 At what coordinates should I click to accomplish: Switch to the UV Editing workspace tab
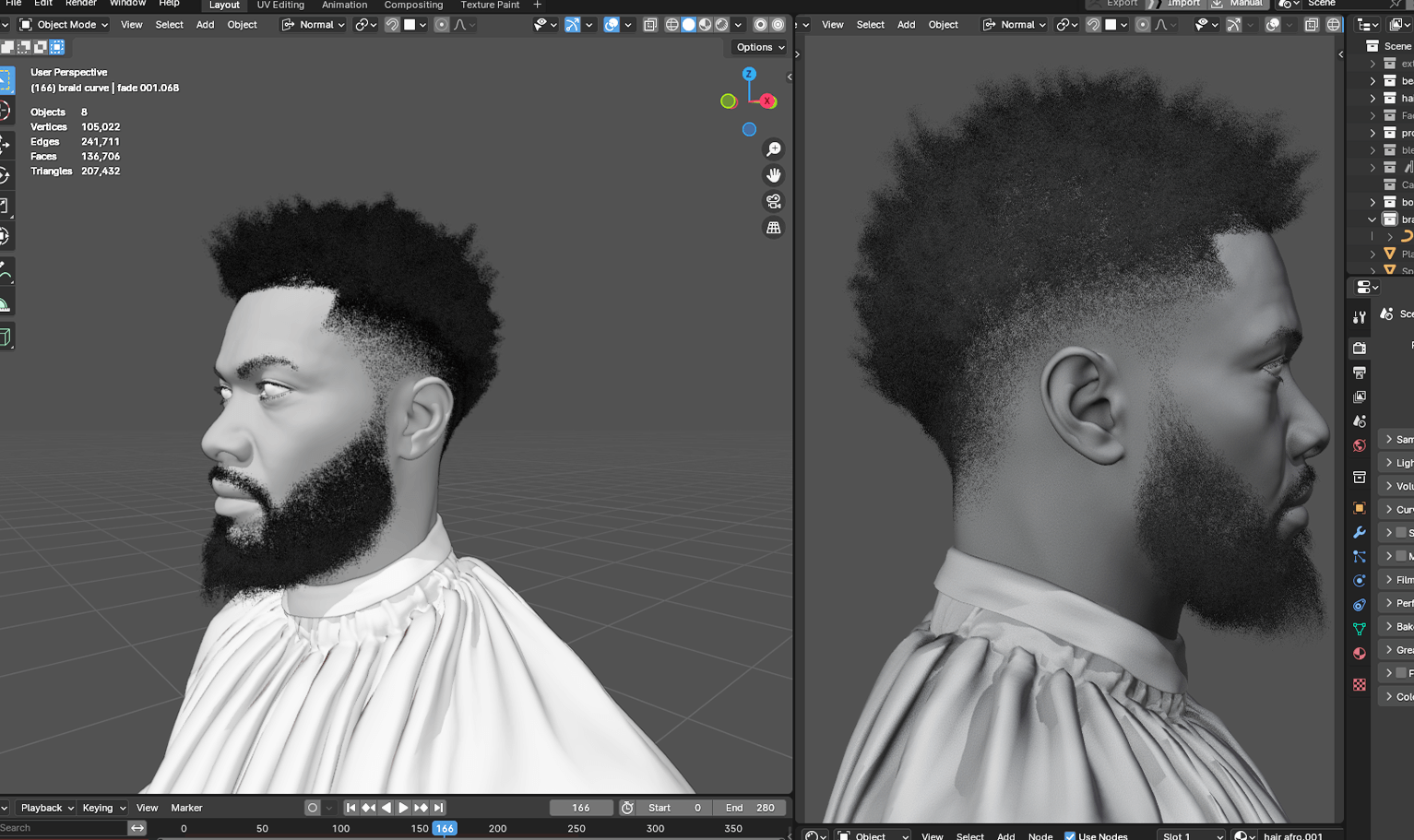point(280,6)
